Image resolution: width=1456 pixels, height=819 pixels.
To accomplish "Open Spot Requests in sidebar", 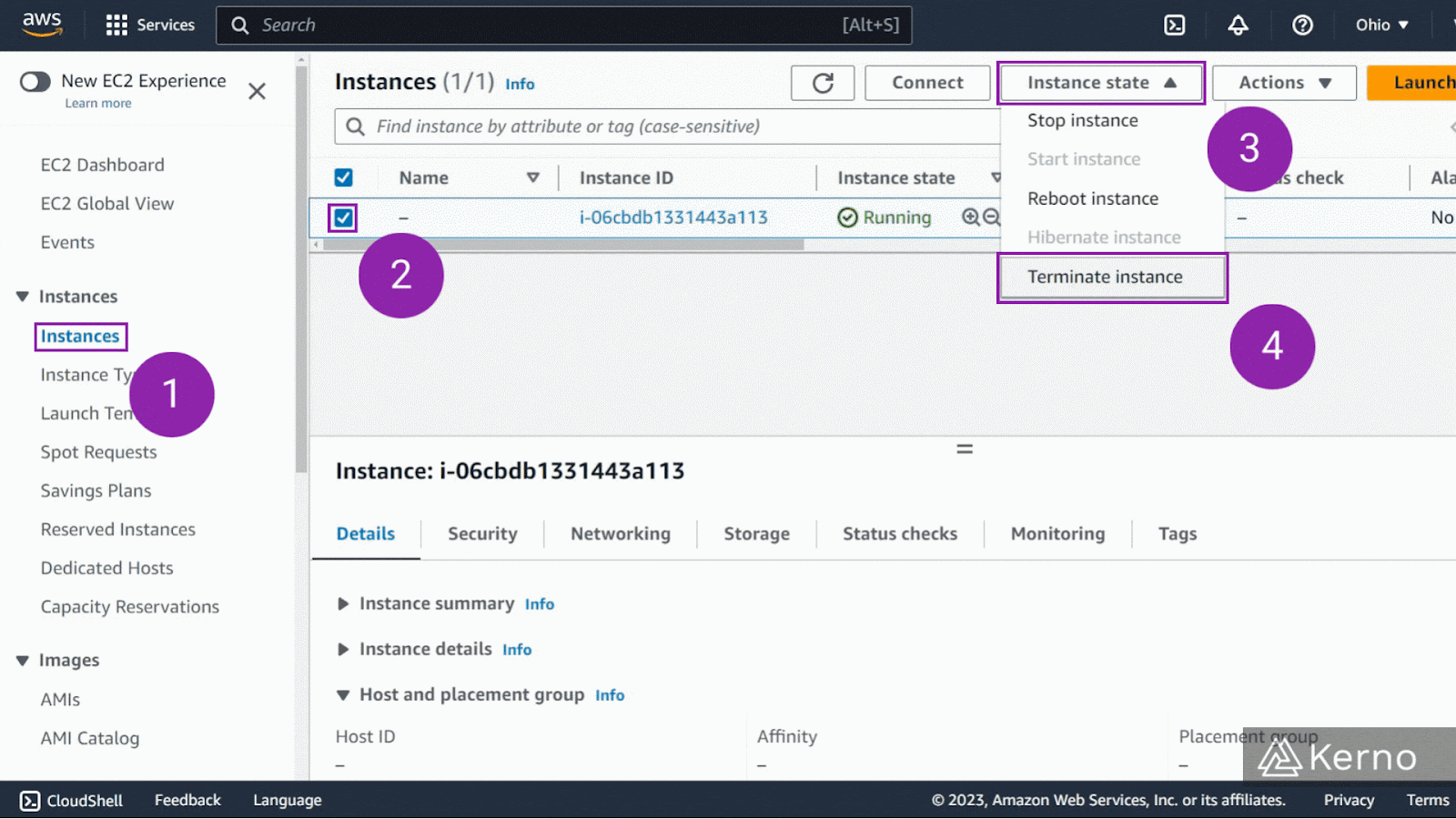I will pyautogui.click(x=98, y=452).
